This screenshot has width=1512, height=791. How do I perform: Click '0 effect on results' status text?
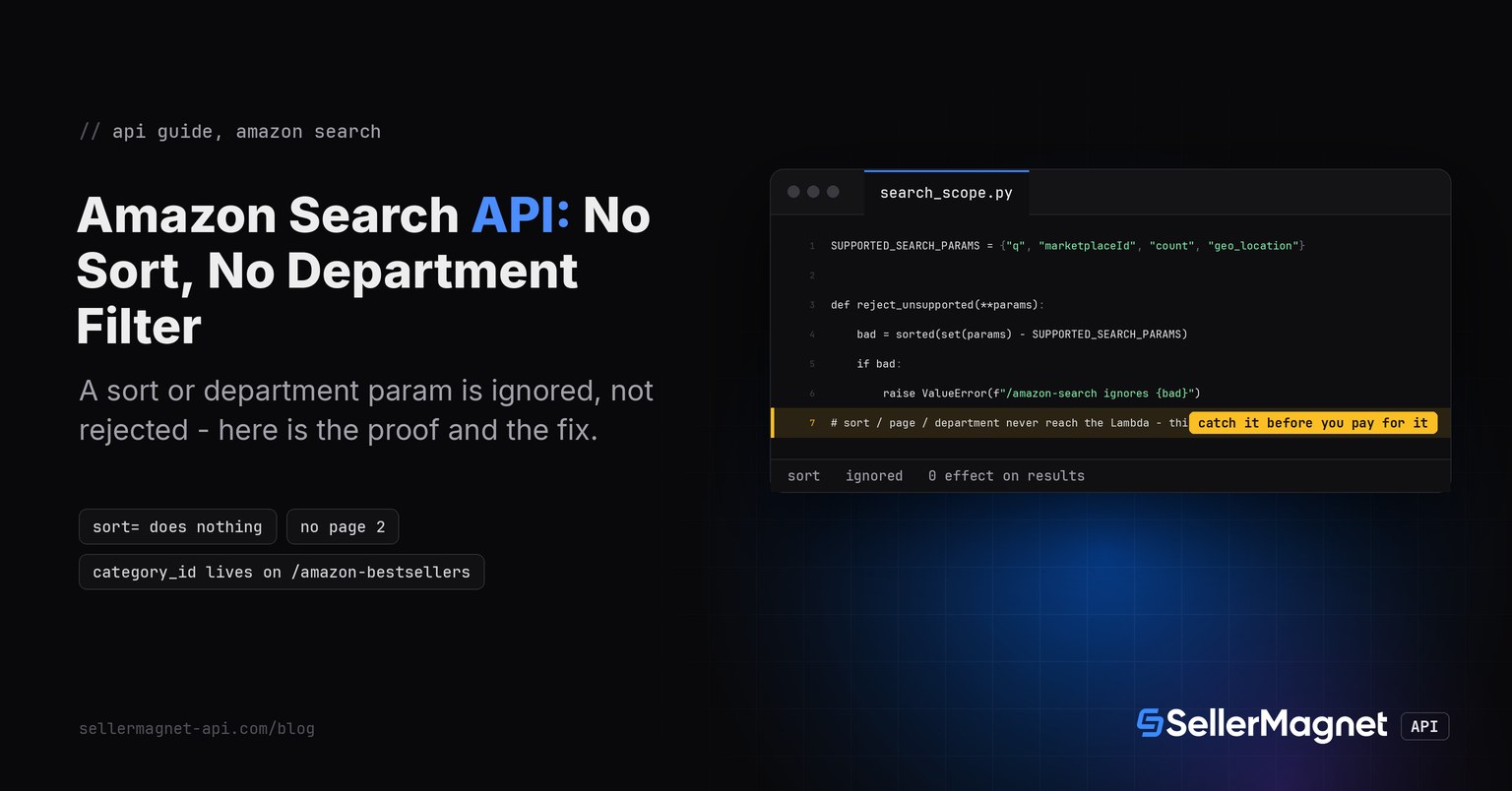coord(1006,476)
